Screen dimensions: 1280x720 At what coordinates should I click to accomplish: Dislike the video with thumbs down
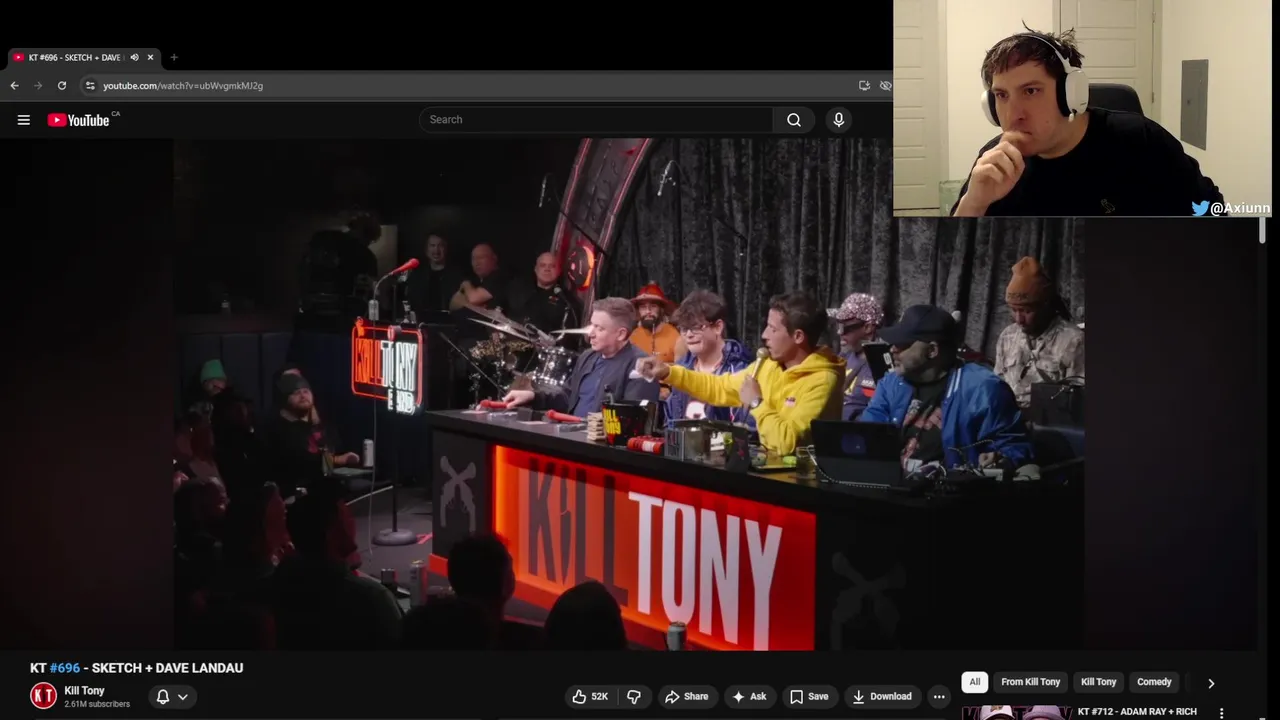click(x=633, y=697)
